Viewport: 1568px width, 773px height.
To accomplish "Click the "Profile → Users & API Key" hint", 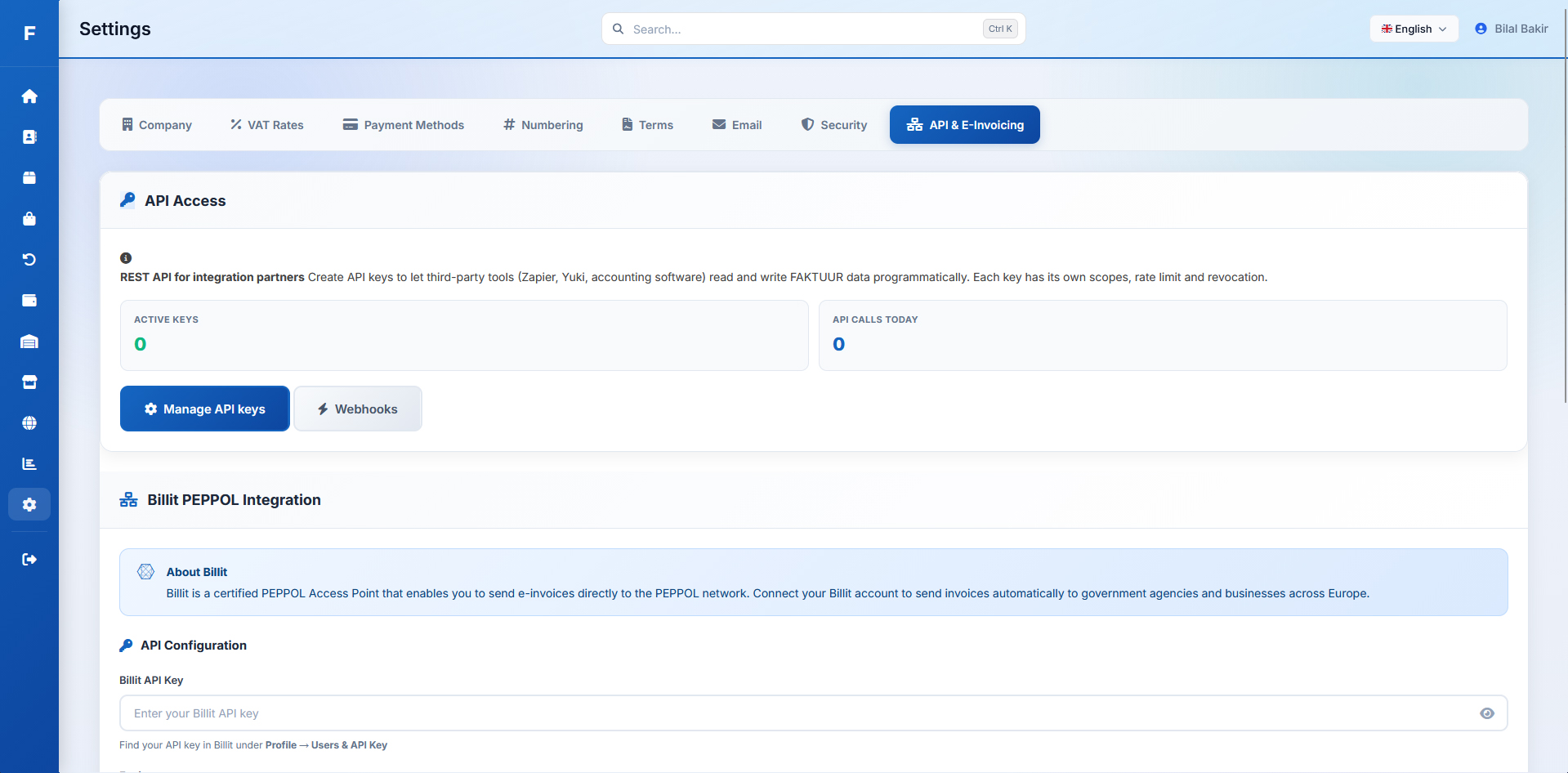I will (326, 745).
